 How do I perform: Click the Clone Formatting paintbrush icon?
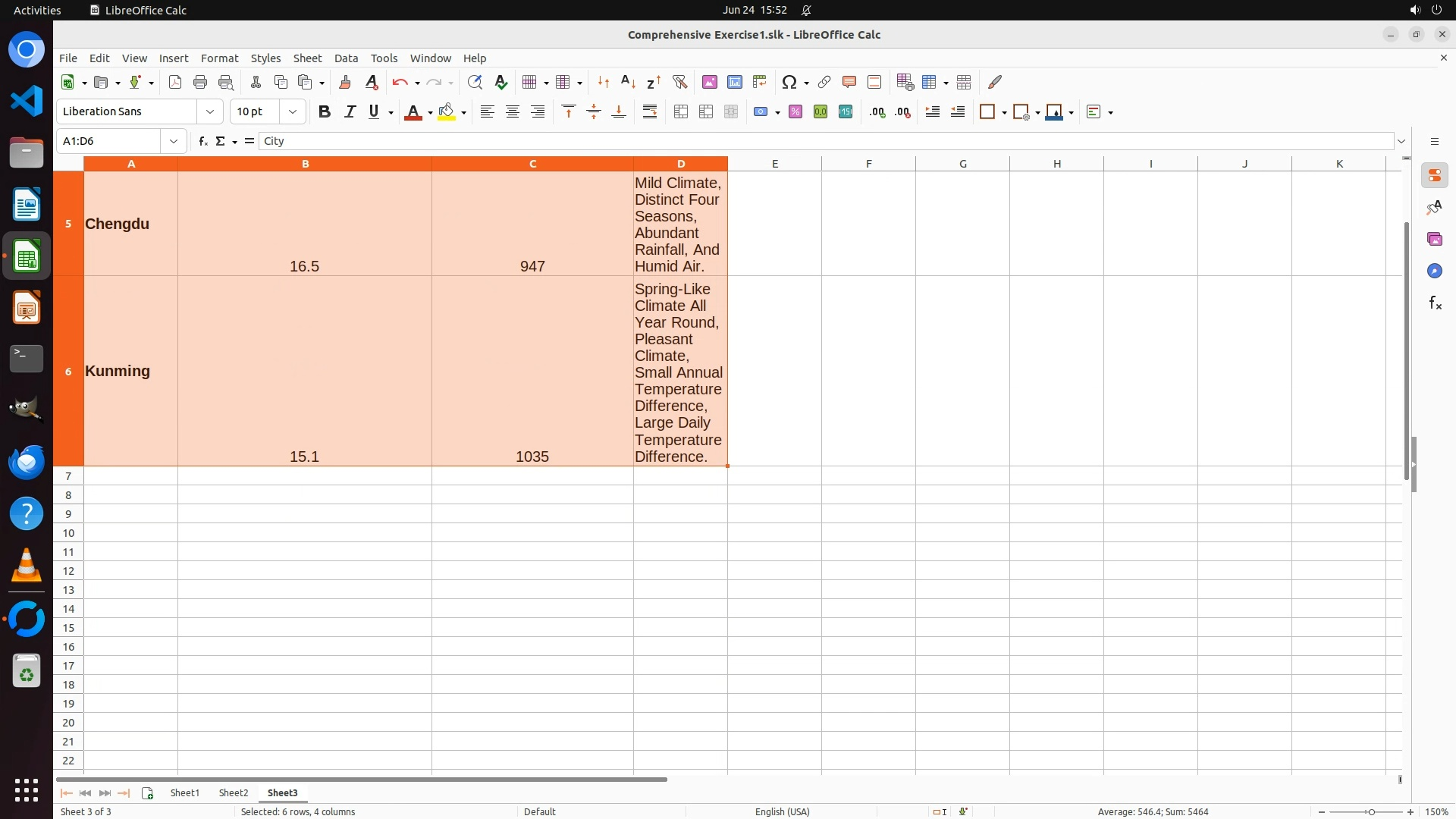coord(345,82)
